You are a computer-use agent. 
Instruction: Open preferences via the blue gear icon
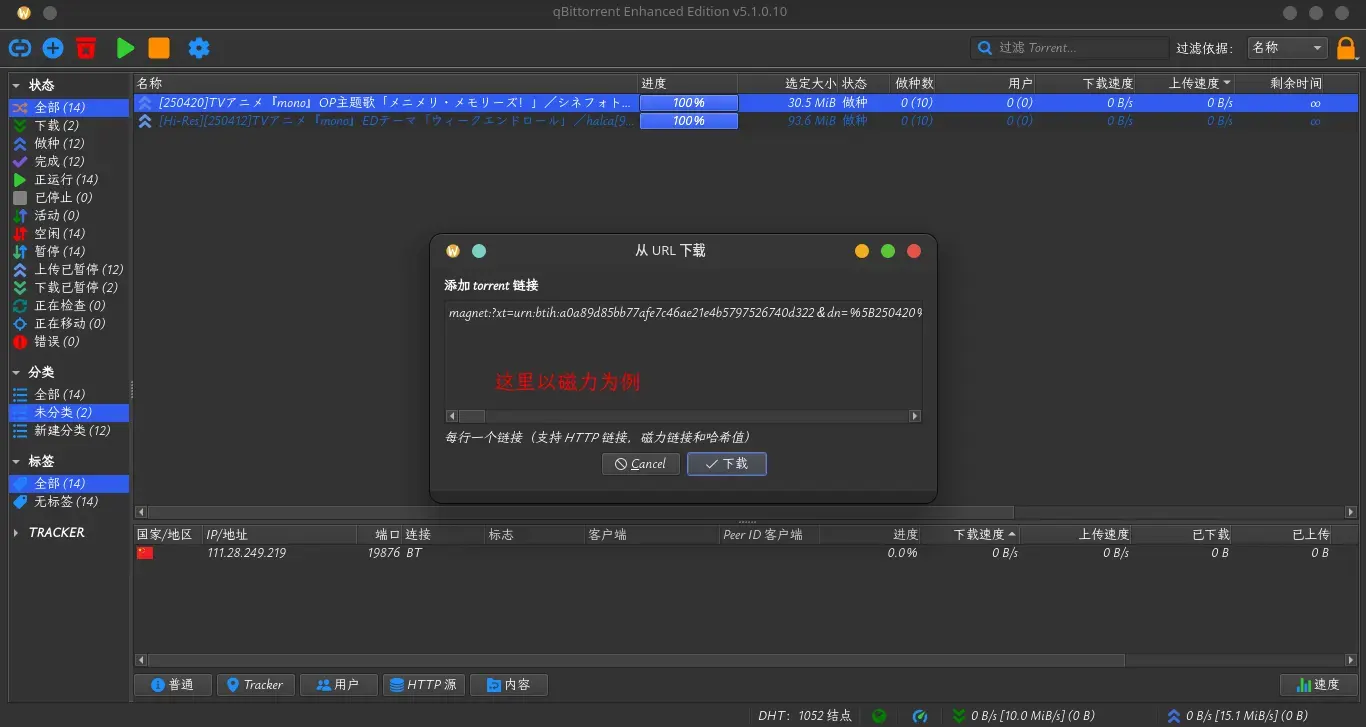[x=199, y=47]
